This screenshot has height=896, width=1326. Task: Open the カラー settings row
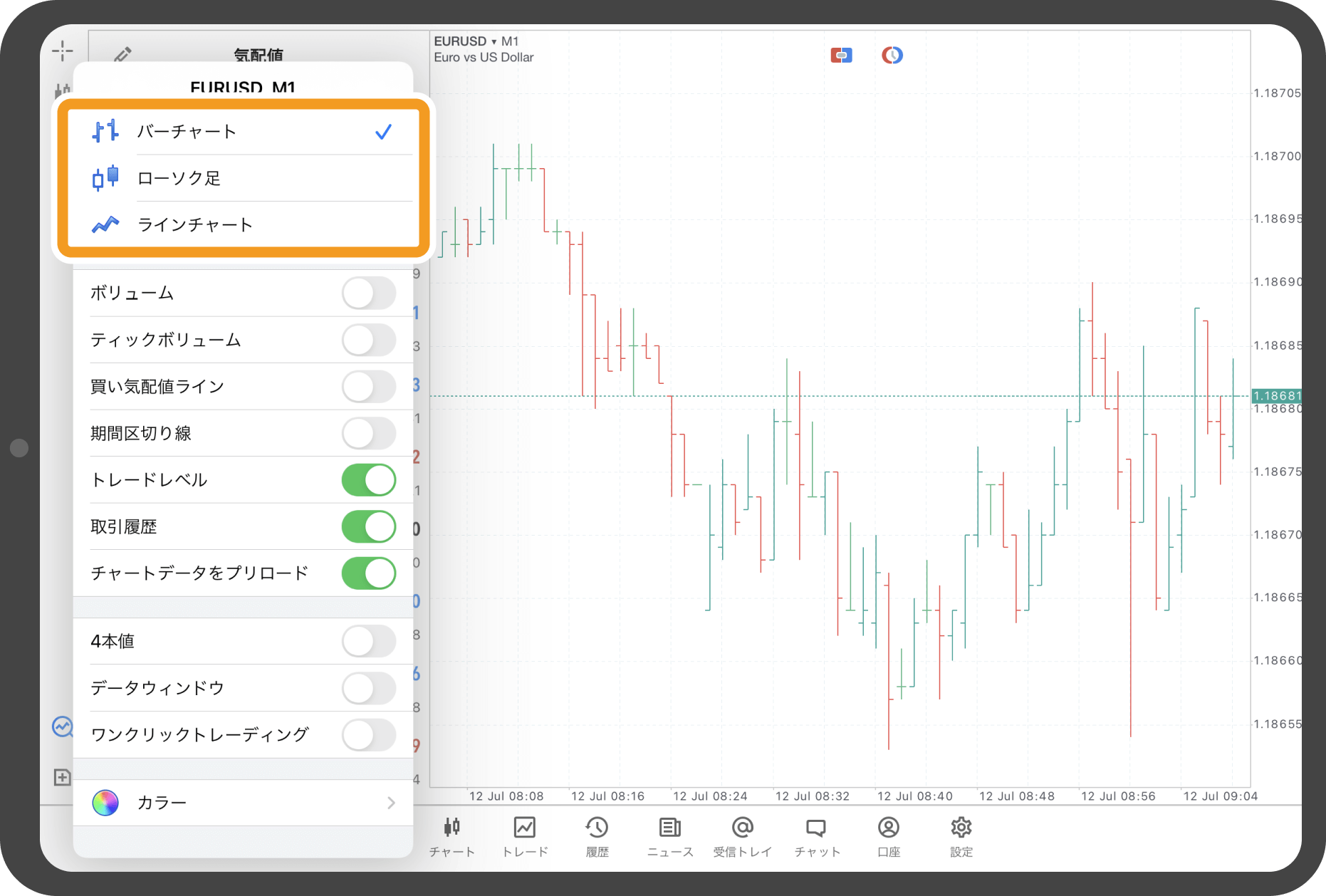click(243, 803)
